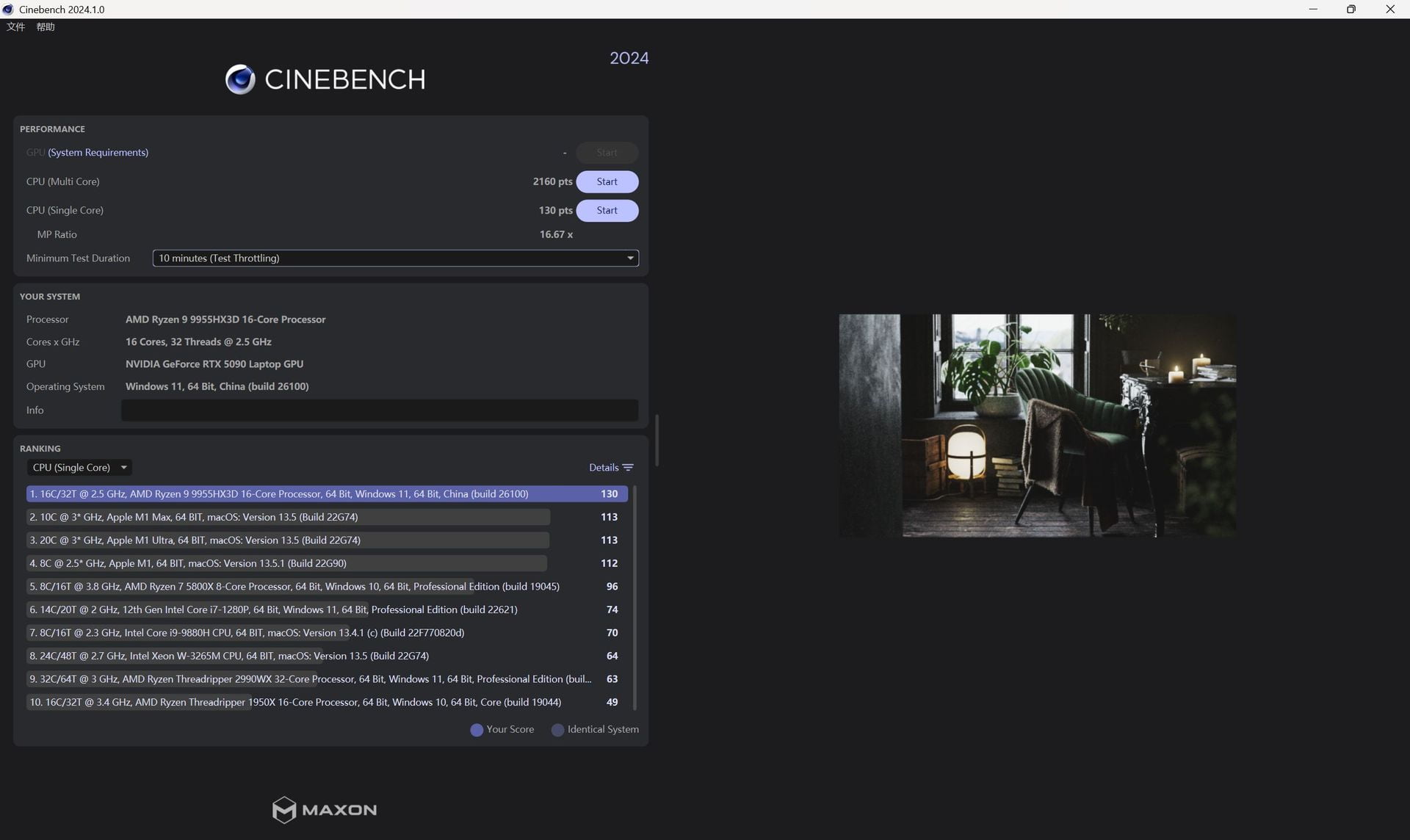Select the AMD Ryzen 9 9955HX3D ranking row

pos(327,494)
